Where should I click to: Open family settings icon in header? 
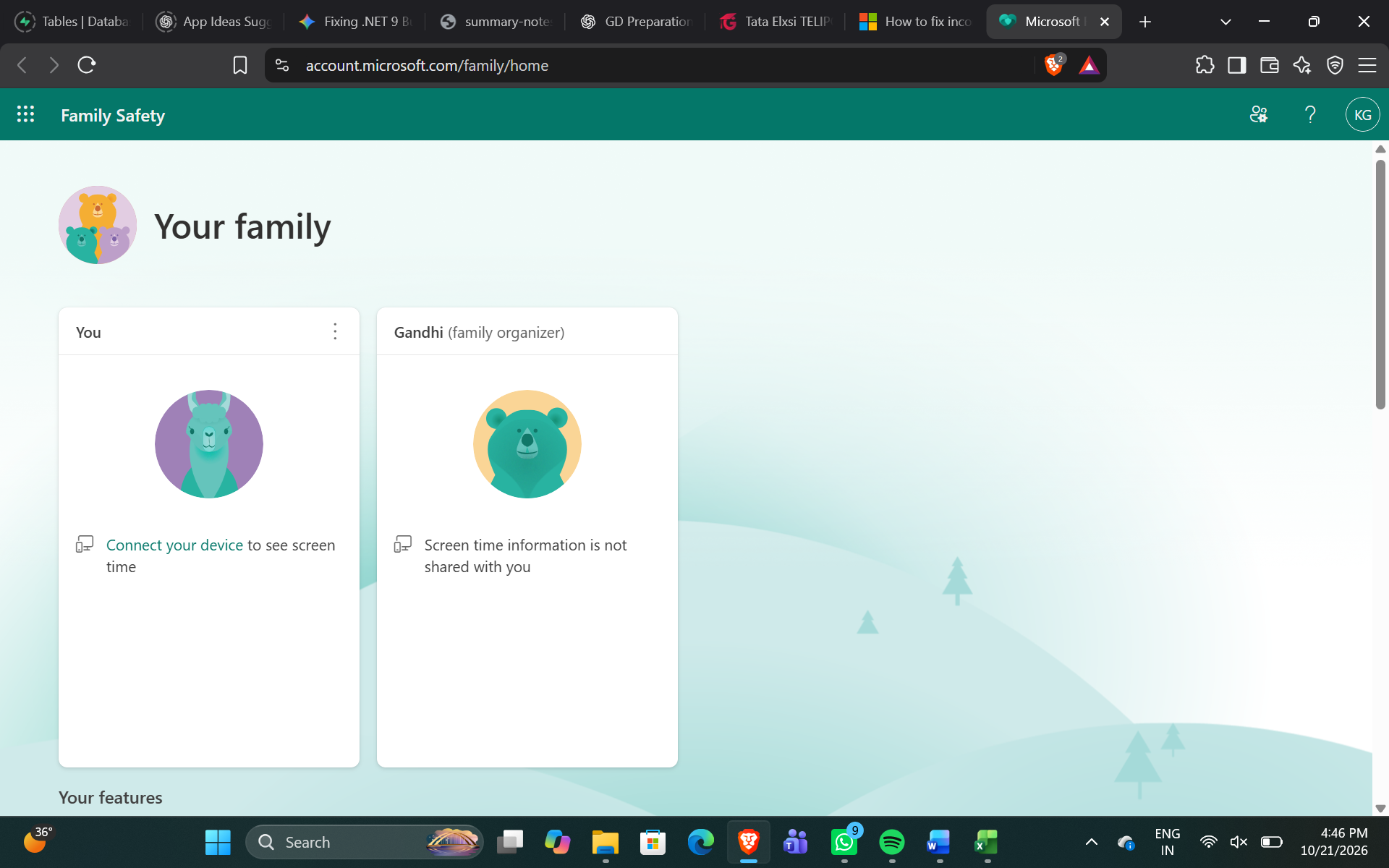click(1259, 114)
